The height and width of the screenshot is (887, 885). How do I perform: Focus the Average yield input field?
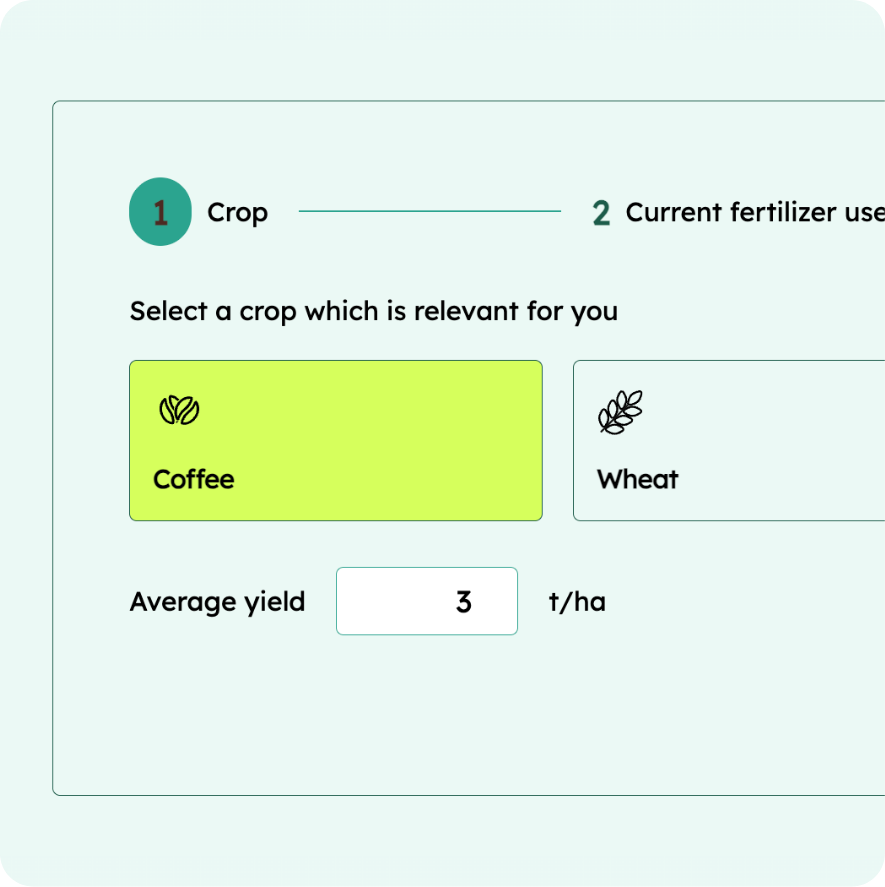tap(427, 601)
